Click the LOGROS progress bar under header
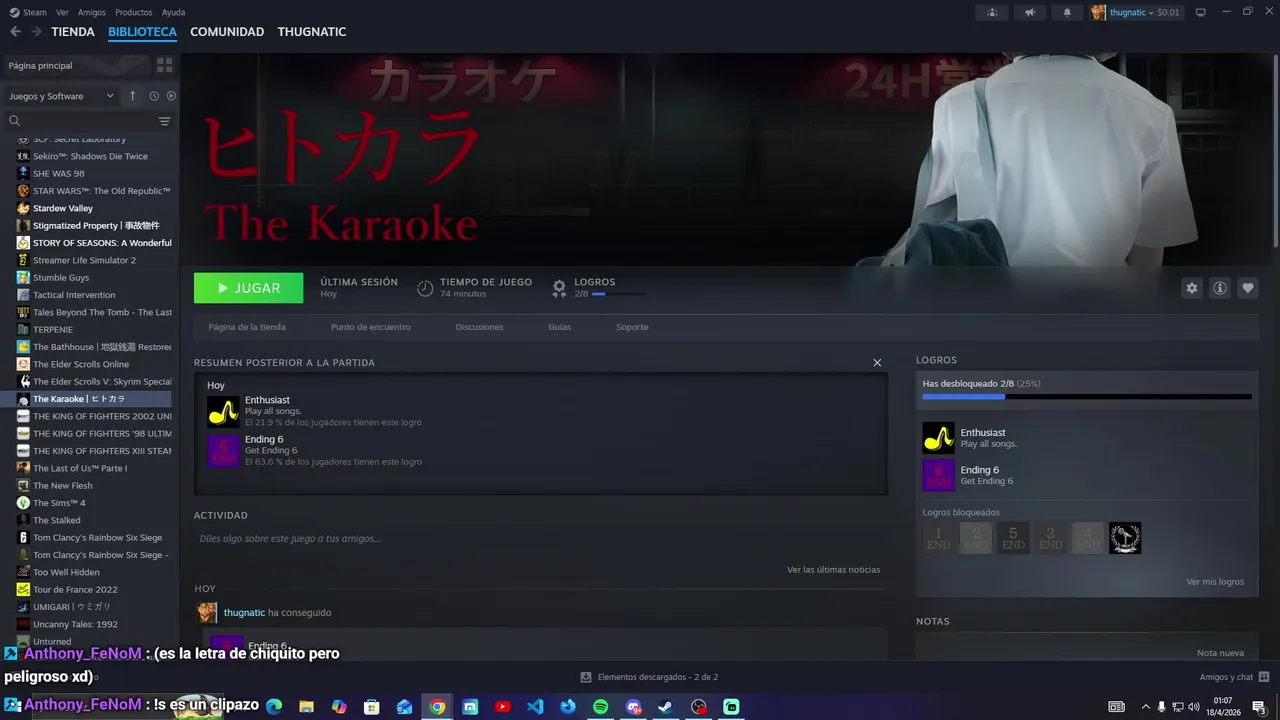 click(x=618, y=294)
